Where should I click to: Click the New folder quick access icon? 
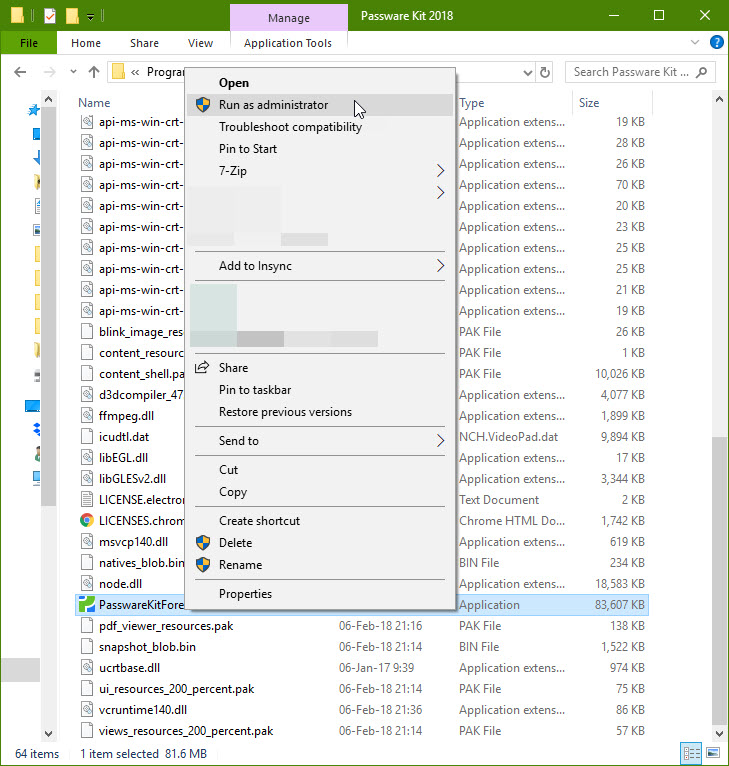point(72,16)
